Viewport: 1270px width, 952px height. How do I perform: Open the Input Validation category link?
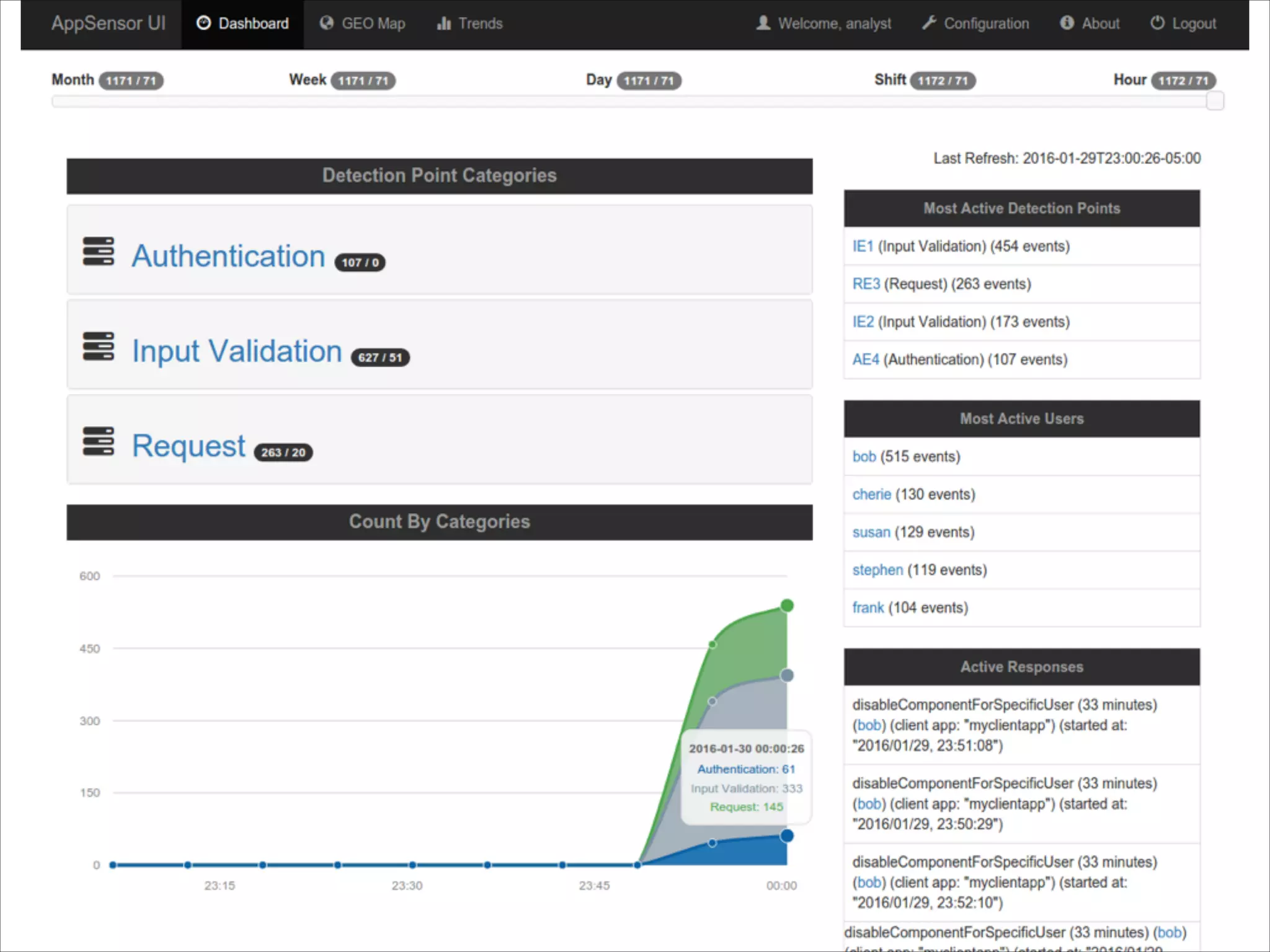pyautogui.click(x=237, y=351)
